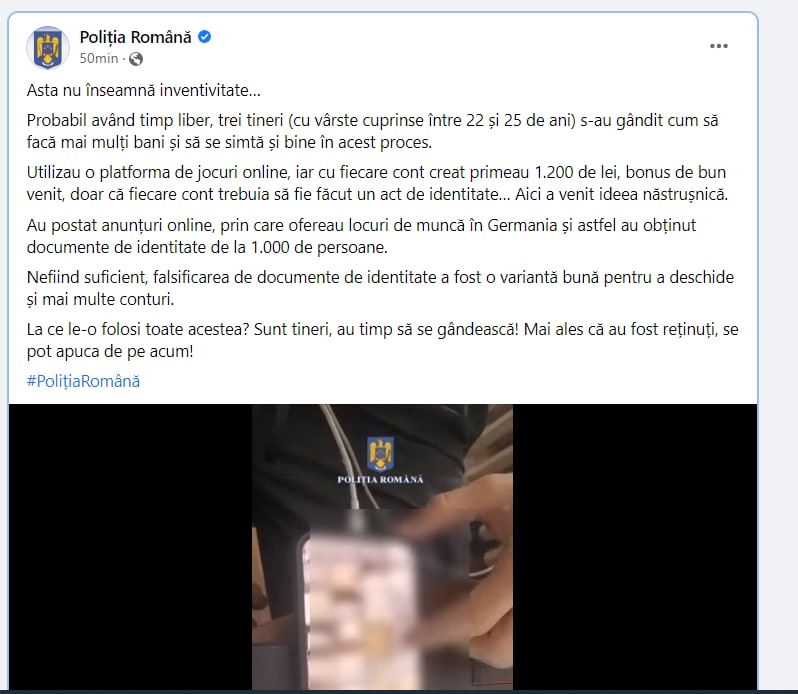Click the paragraph starting "La ce le-o folosi"

point(383,340)
